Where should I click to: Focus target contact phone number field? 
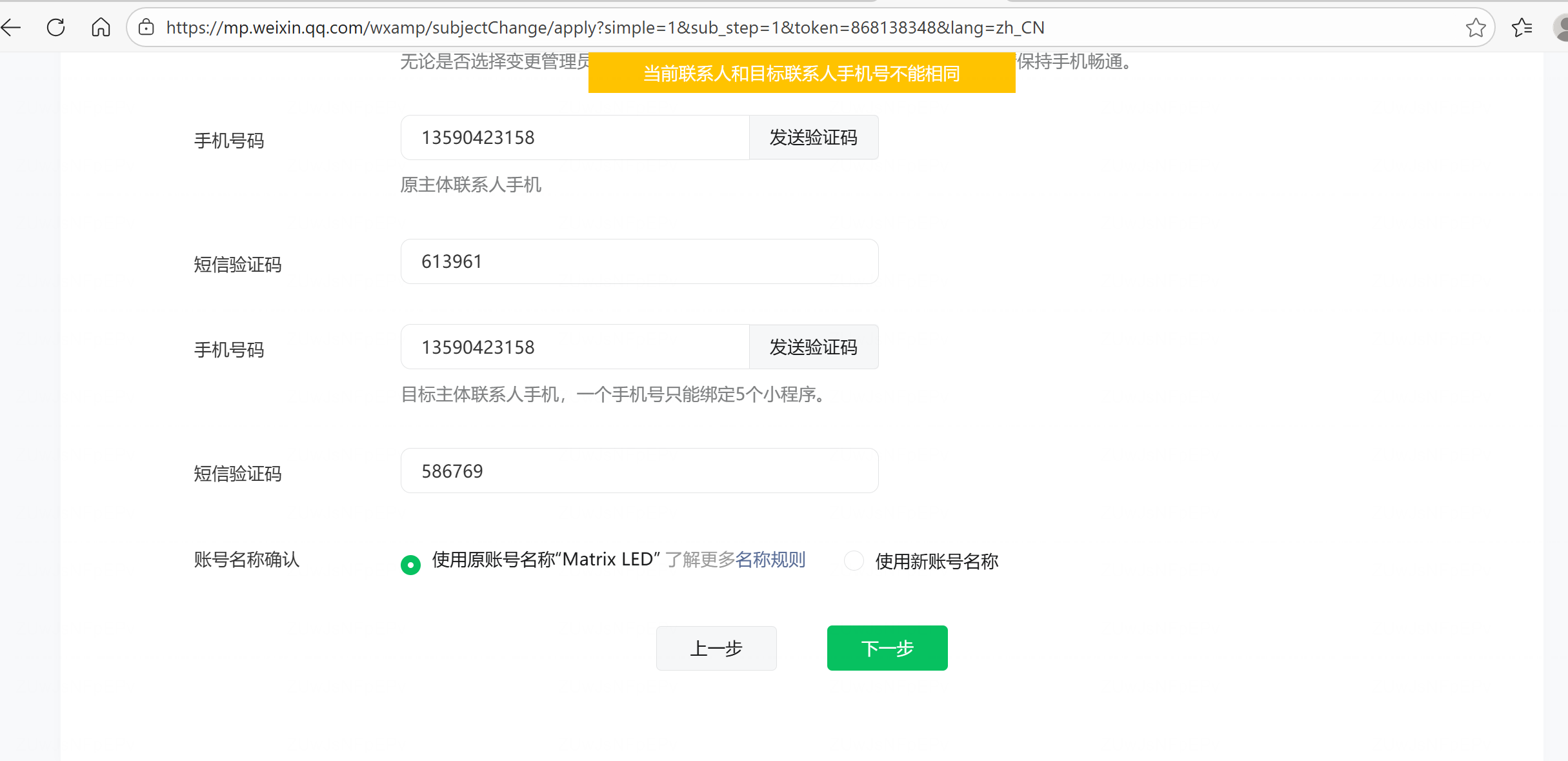[x=574, y=347]
